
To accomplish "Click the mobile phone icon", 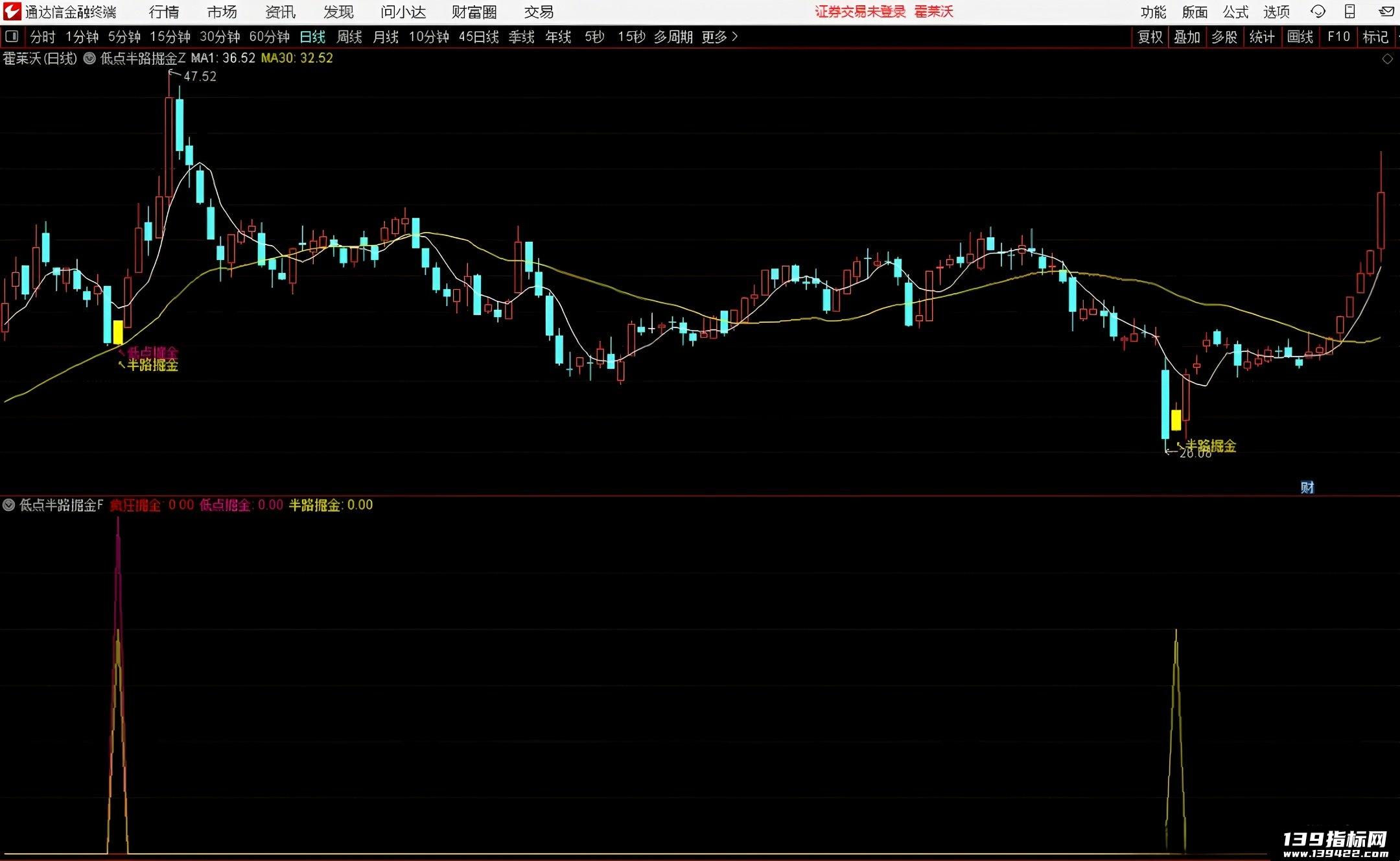I will [1350, 12].
